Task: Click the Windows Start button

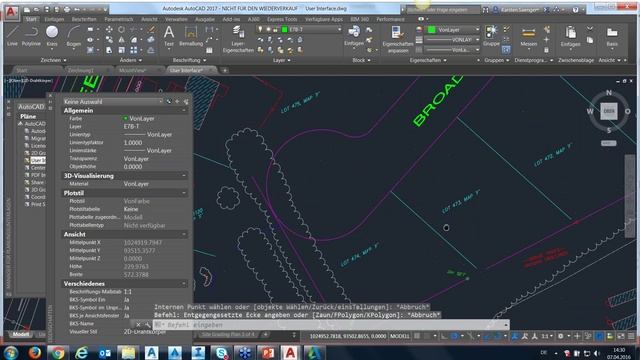Action: 11,353
